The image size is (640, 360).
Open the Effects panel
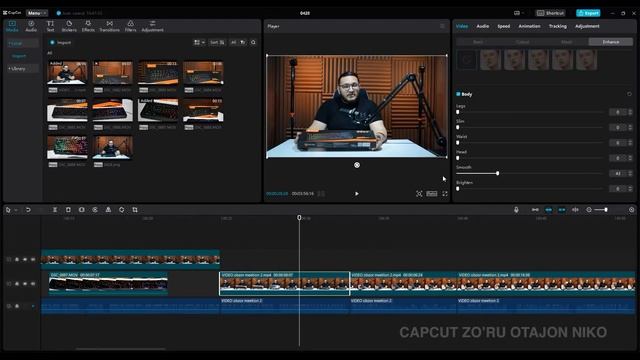pyautogui.click(x=88, y=26)
